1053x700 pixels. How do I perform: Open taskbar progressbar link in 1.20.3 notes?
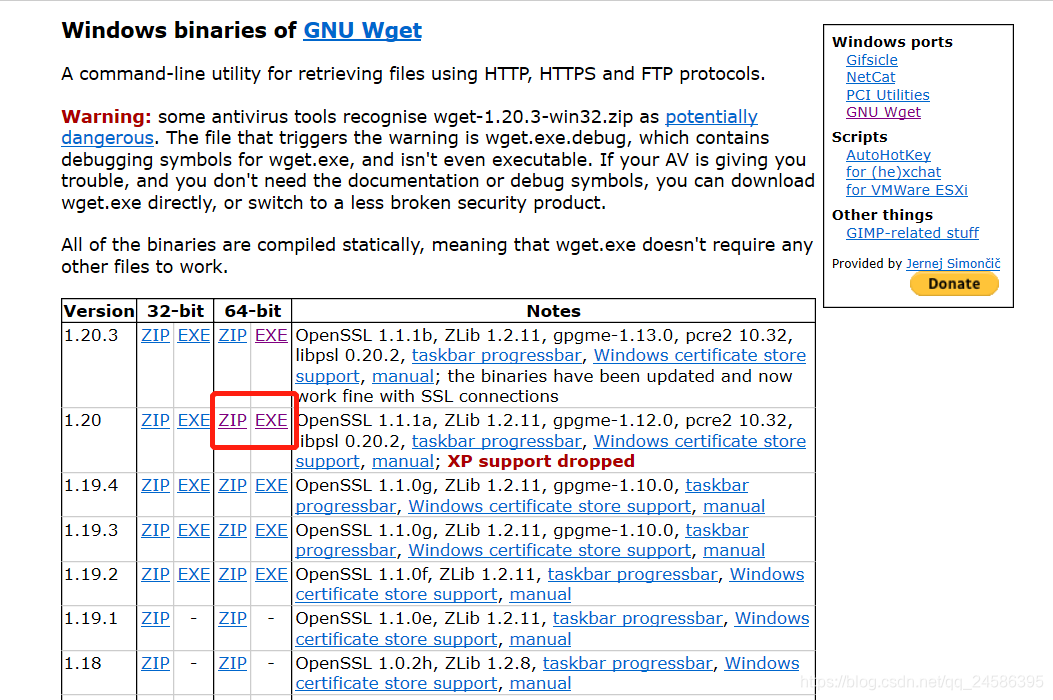coord(496,356)
